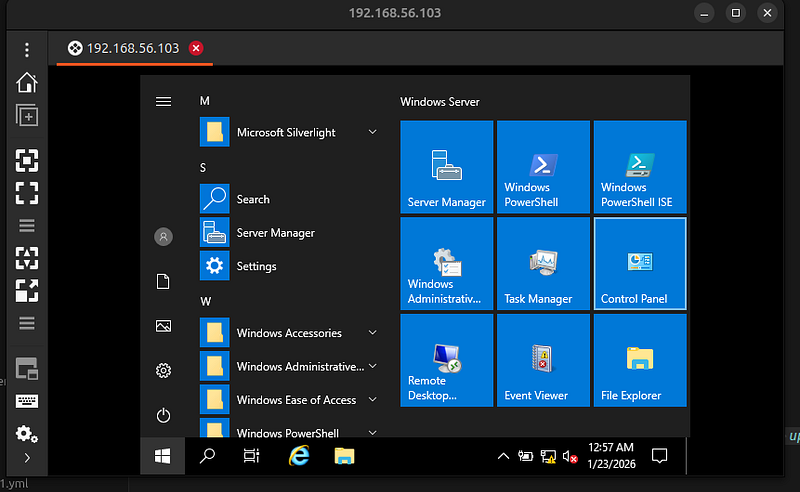
Task: Expand chevron next to Windows PowerShell folder
Action: pyautogui.click(x=373, y=432)
